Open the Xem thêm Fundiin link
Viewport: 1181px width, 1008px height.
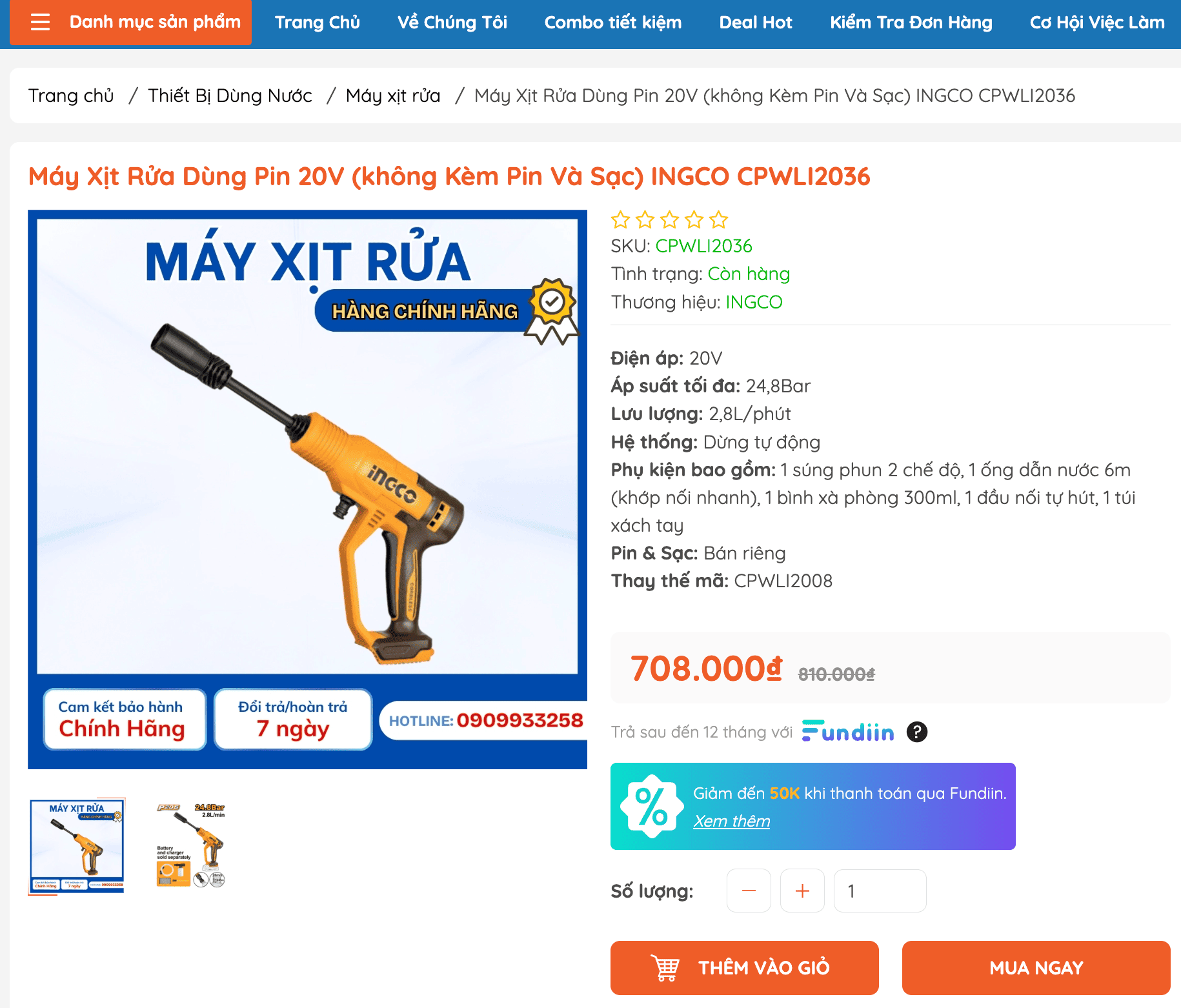(732, 821)
